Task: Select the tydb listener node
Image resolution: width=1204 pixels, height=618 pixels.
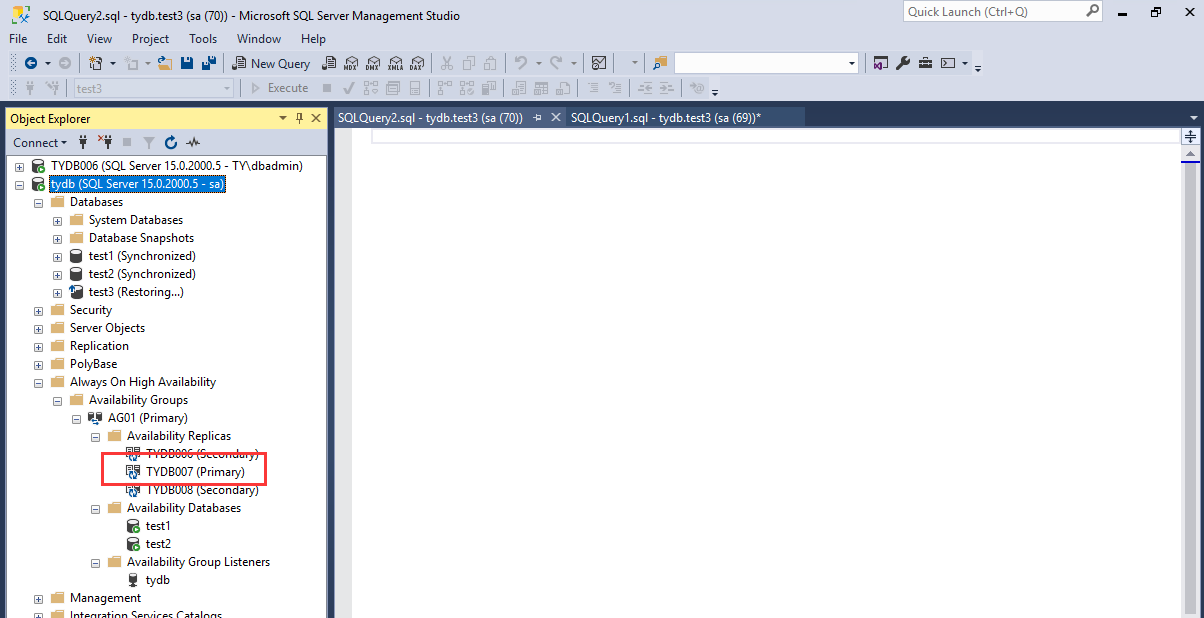Action: point(157,580)
